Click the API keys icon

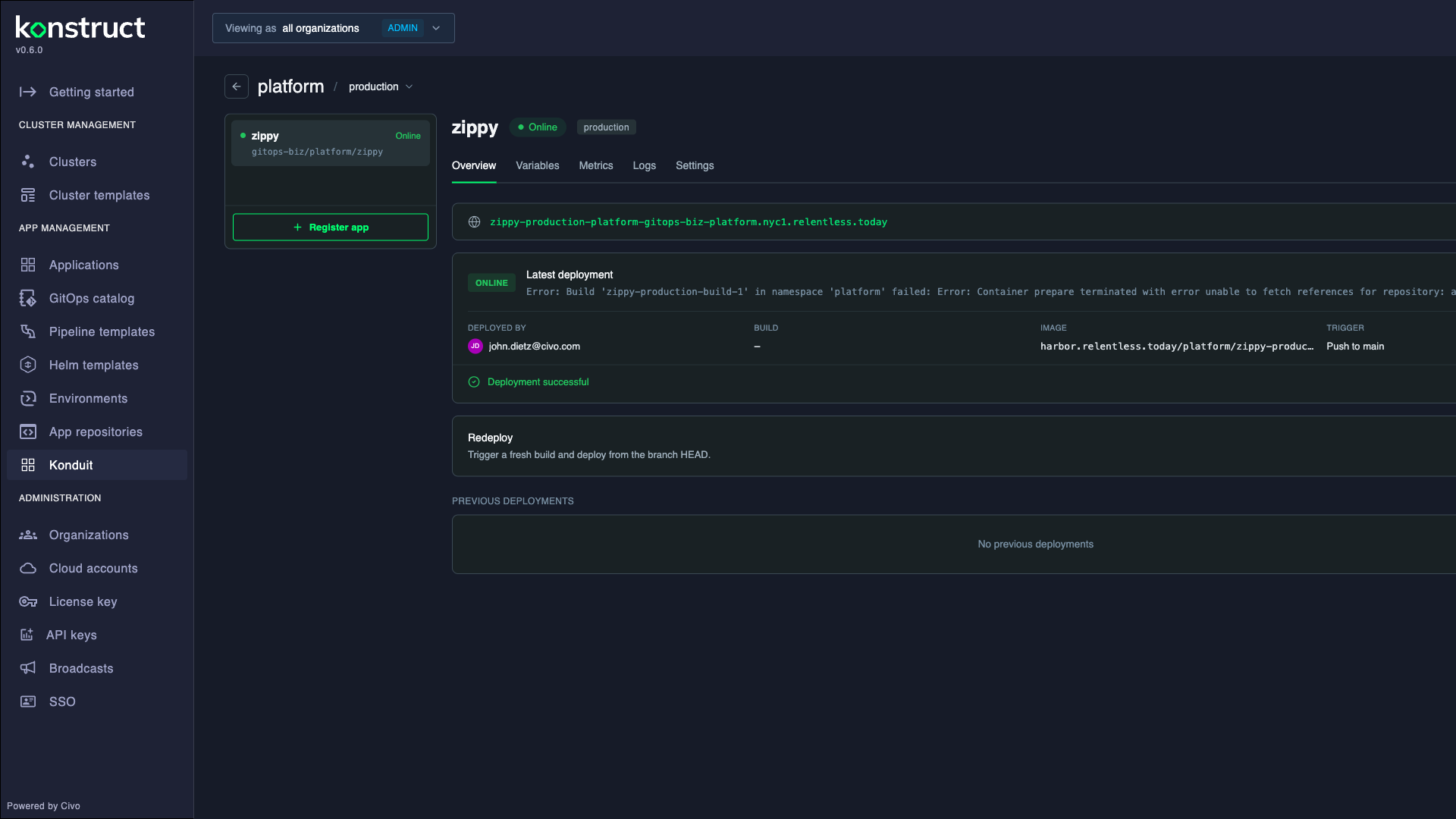click(x=27, y=635)
